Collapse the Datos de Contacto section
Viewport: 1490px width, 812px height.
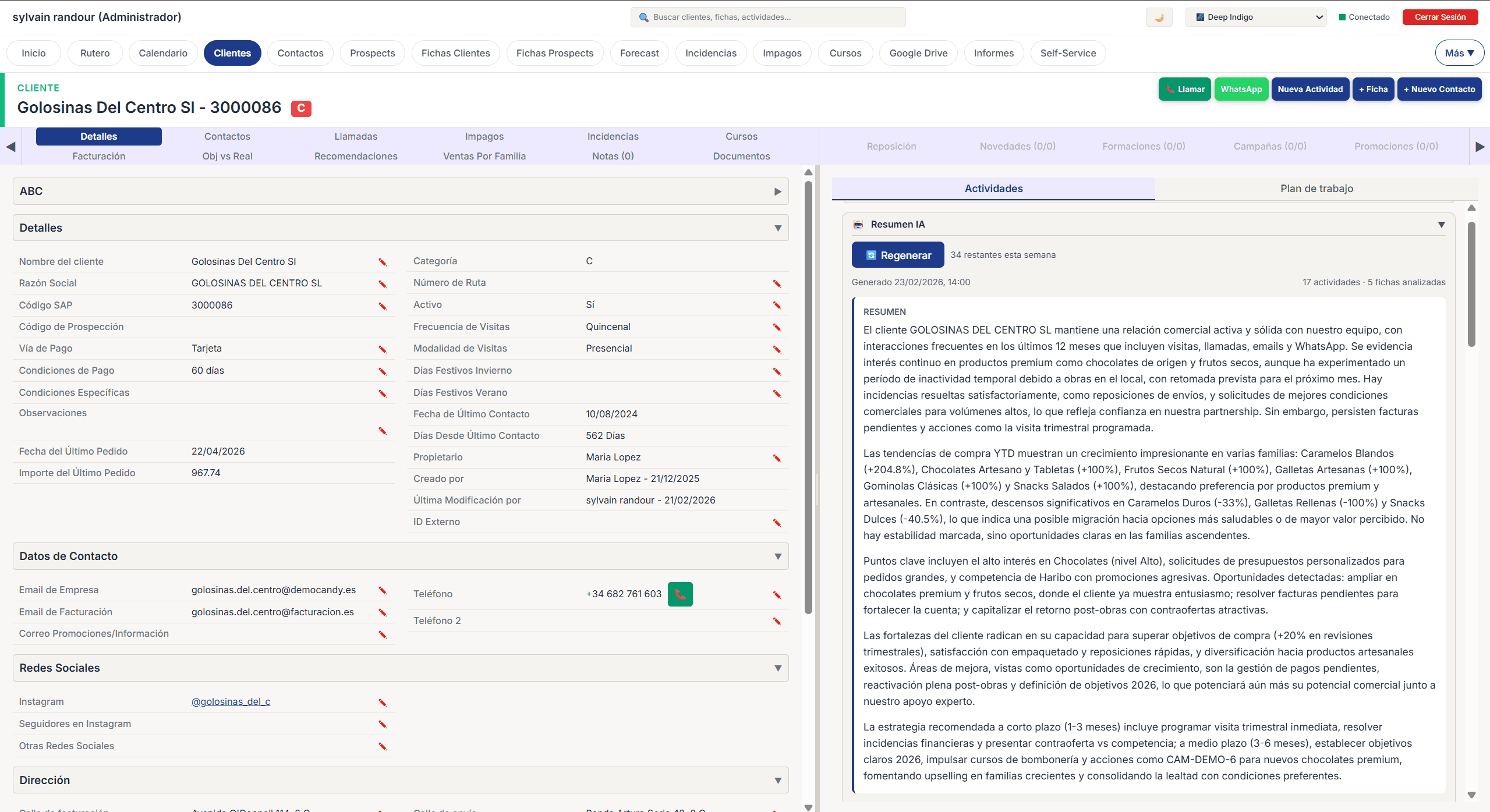point(778,556)
